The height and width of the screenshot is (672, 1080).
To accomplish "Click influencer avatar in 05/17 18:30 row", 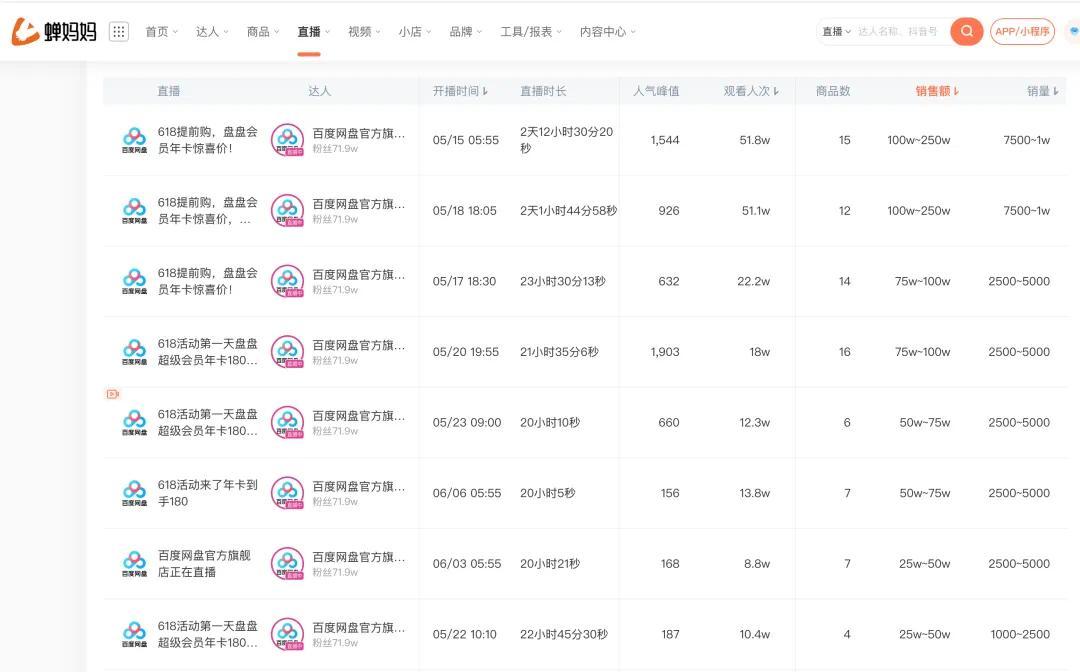I will pyautogui.click(x=287, y=281).
